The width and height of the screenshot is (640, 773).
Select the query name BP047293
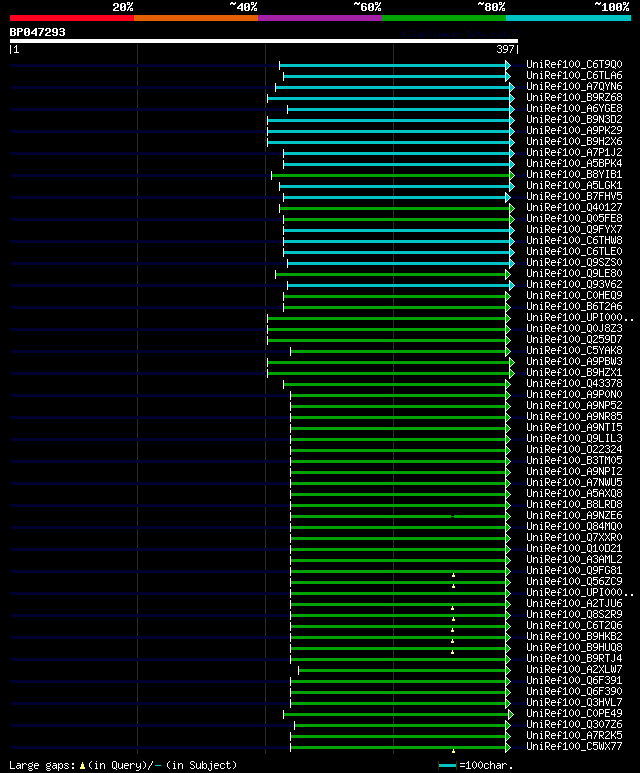[37, 33]
